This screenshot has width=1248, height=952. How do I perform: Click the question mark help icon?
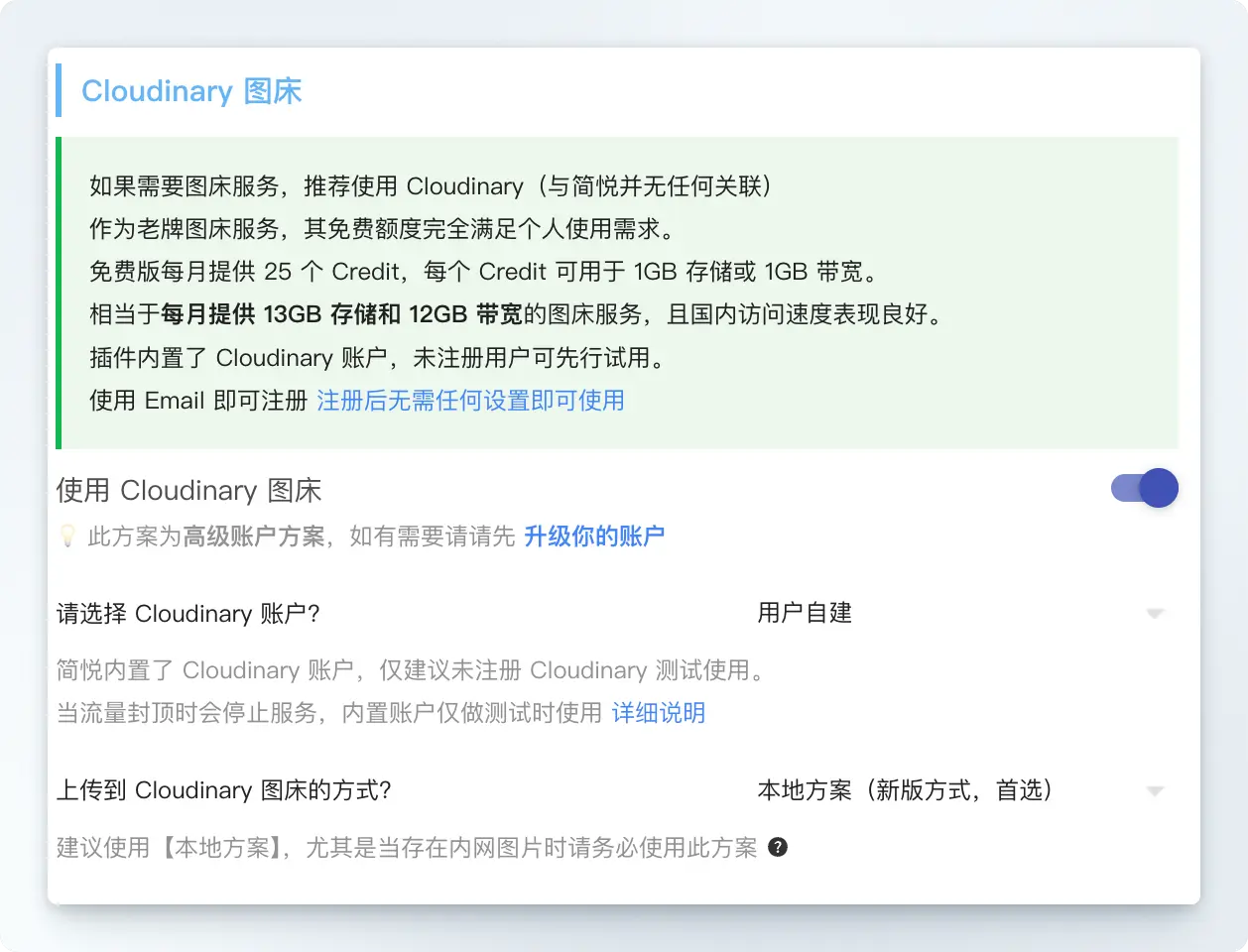tap(778, 847)
